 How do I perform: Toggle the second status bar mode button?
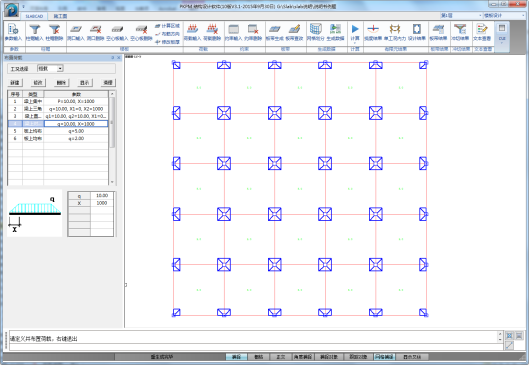258,357
